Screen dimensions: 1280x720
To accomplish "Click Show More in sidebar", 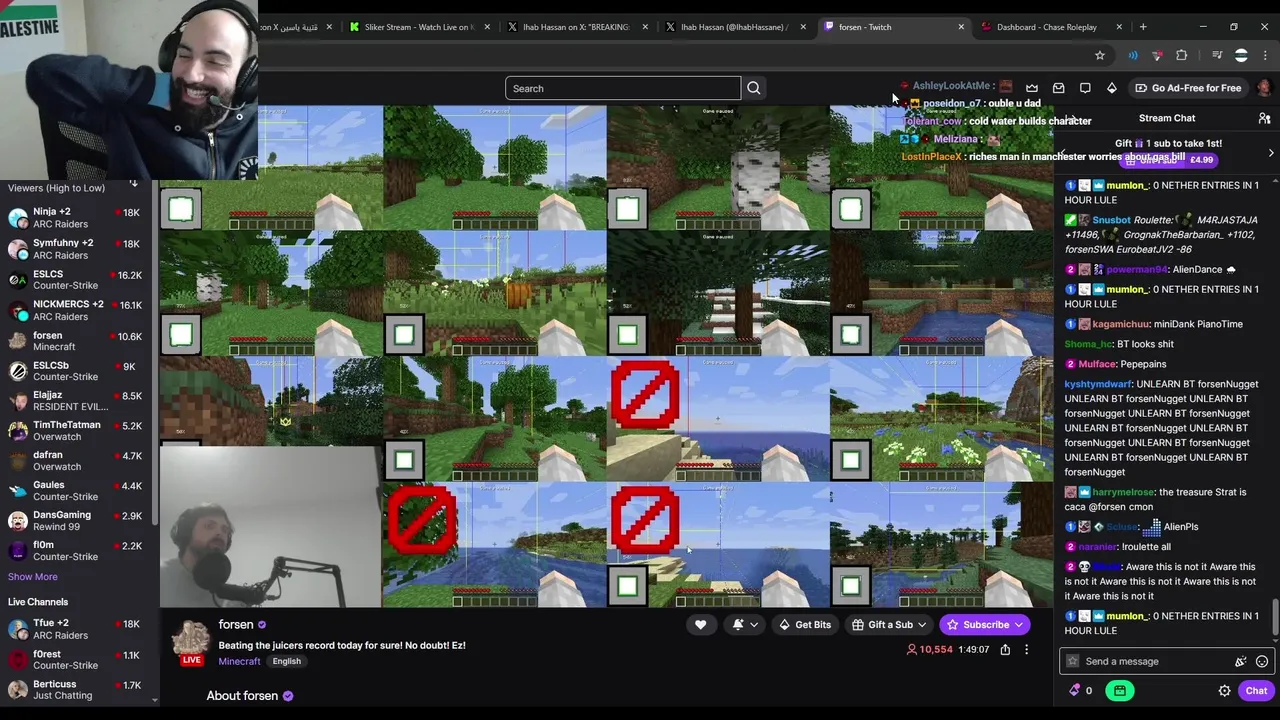I will click(33, 577).
